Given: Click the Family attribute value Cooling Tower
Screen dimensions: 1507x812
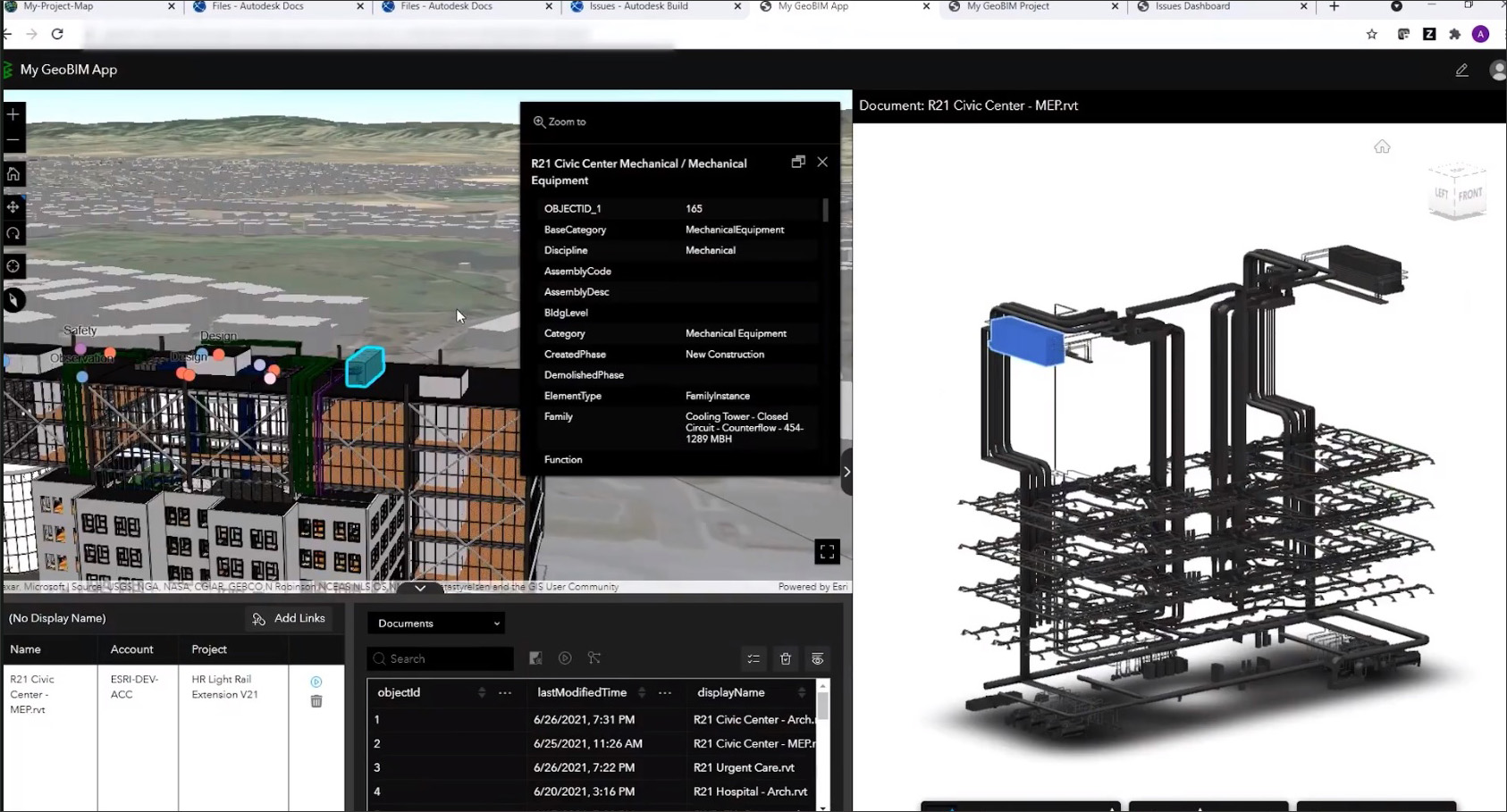Looking at the screenshot, I should pos(745,428).
